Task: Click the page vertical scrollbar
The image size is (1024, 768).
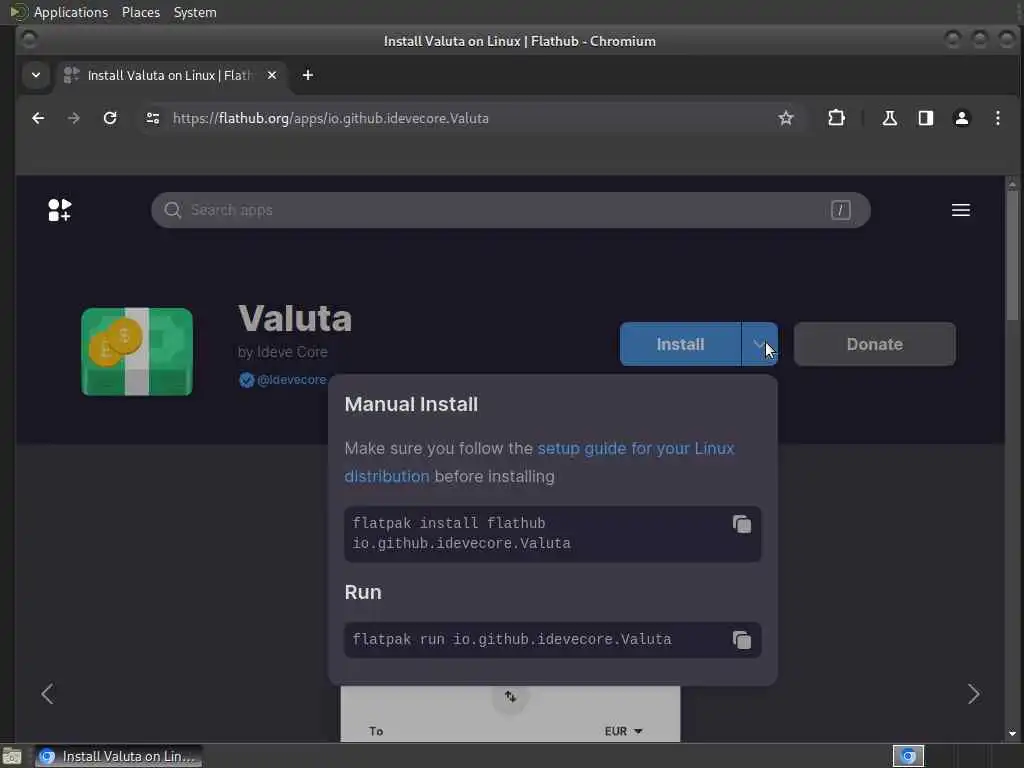Action: point(1012,256)
